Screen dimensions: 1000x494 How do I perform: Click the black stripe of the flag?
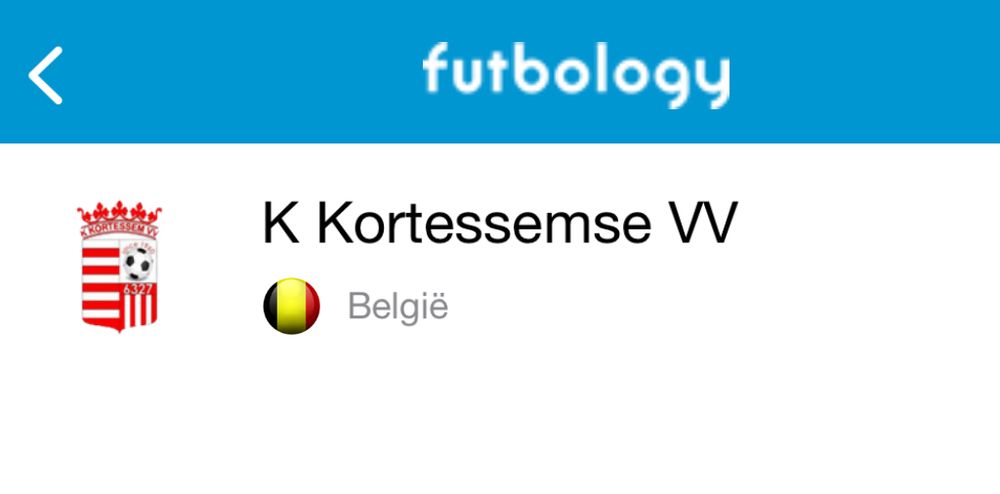(272, 306)
